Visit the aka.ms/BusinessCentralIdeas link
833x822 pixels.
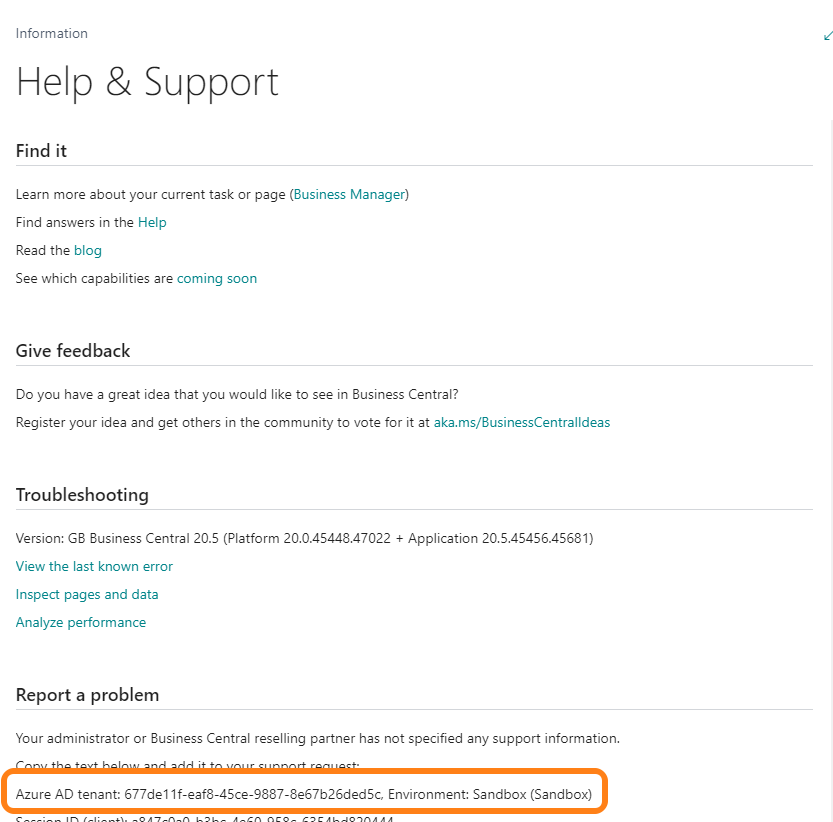click(x=521, y=422)
